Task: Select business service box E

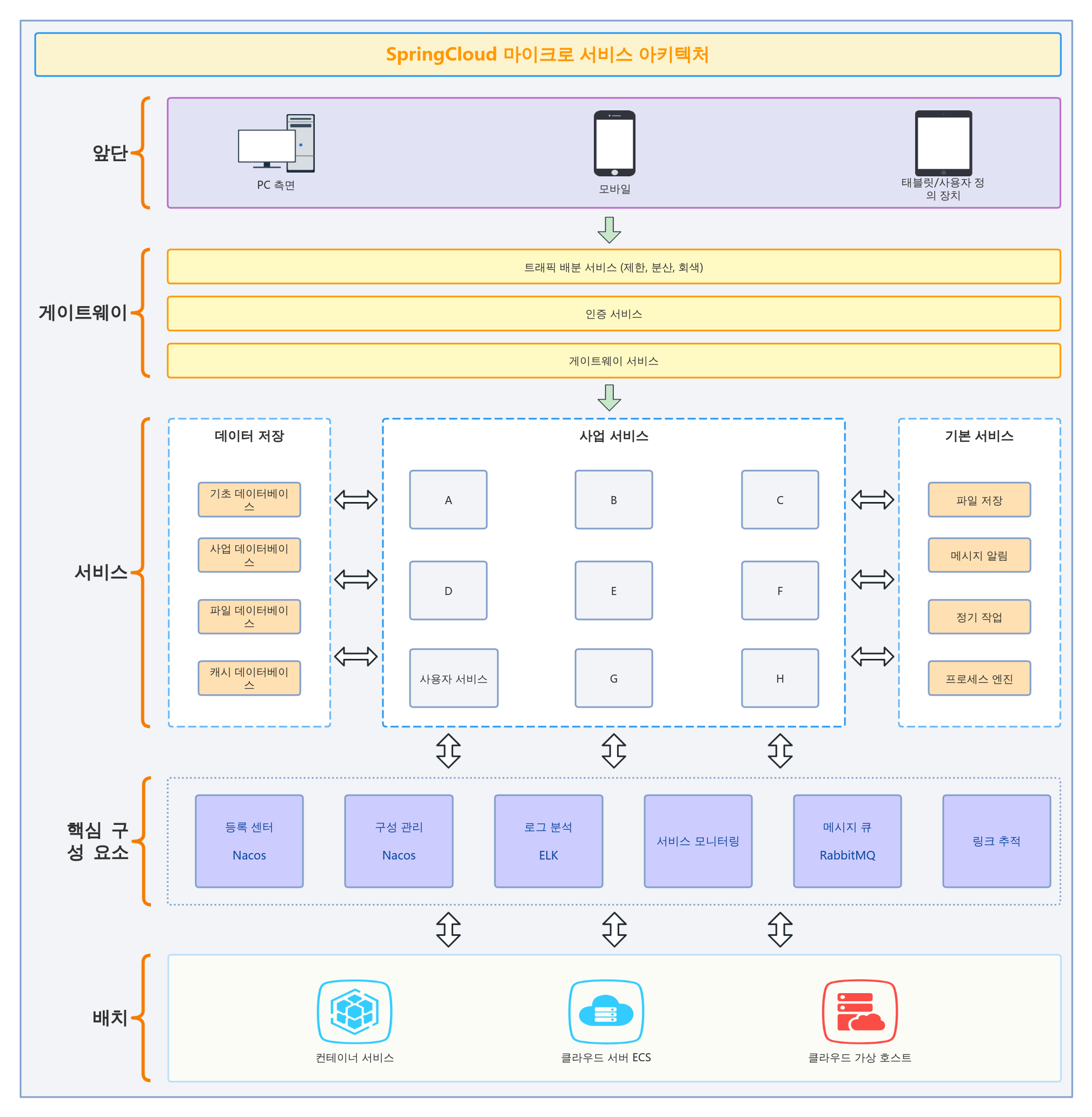Action: (614, 591)
